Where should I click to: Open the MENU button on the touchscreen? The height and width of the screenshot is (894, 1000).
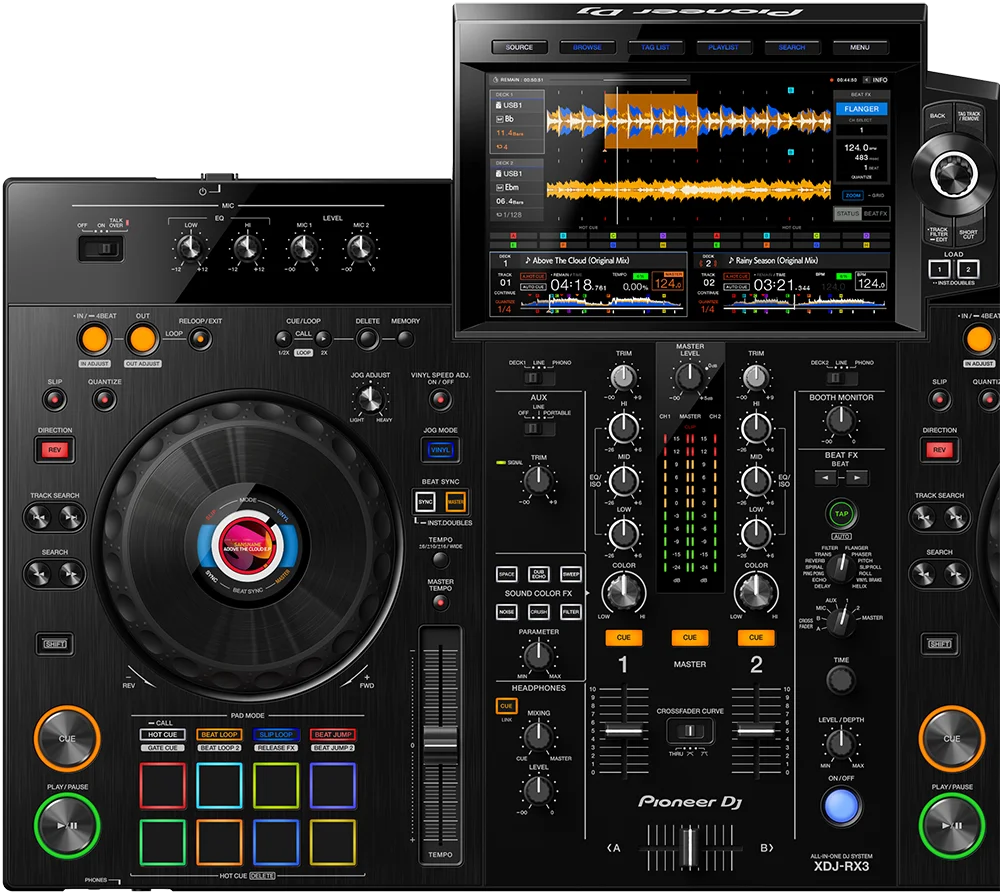click(860, 47)
